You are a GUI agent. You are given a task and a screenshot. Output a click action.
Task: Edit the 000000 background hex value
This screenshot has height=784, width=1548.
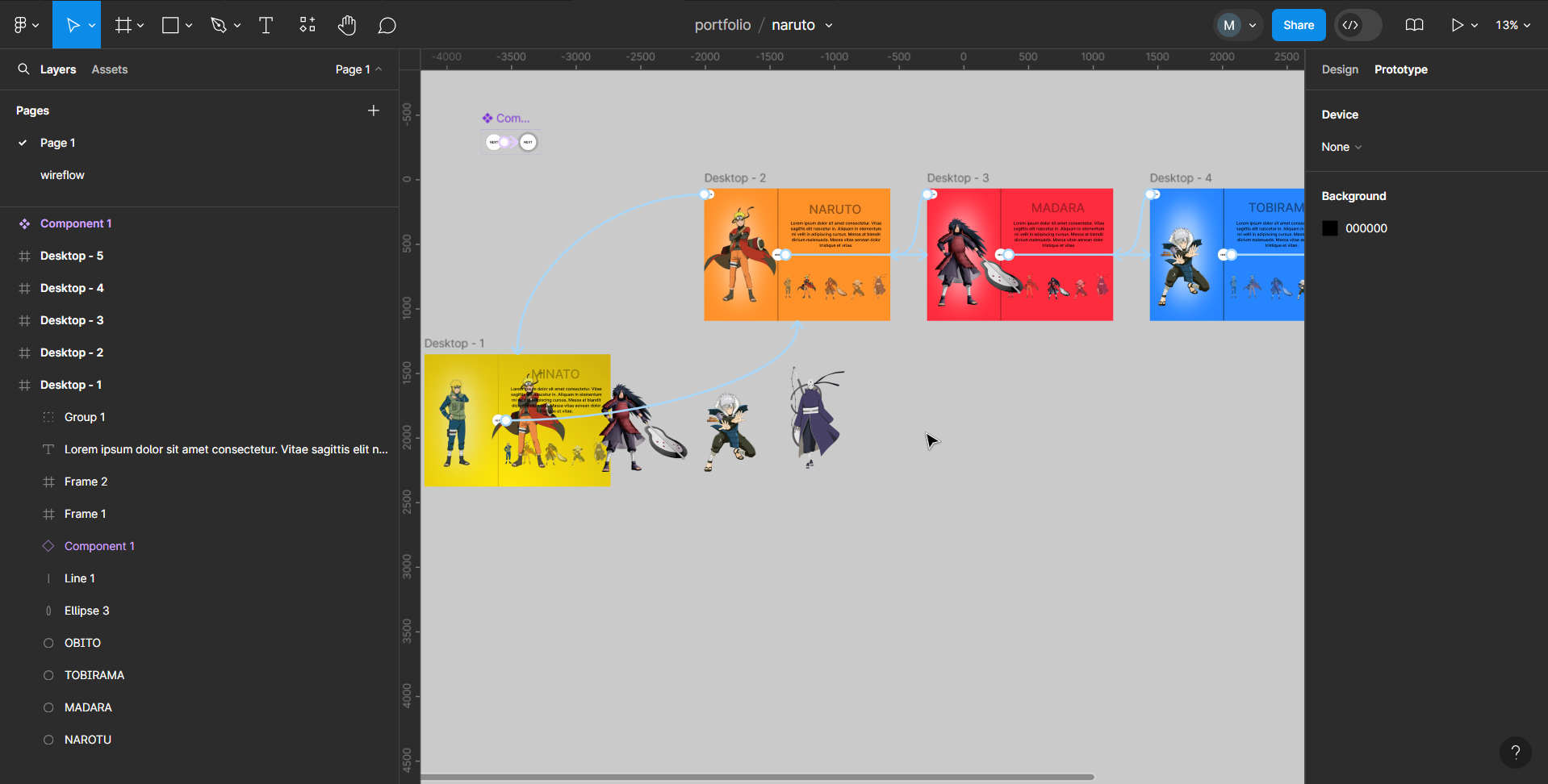coord(1366,228)
